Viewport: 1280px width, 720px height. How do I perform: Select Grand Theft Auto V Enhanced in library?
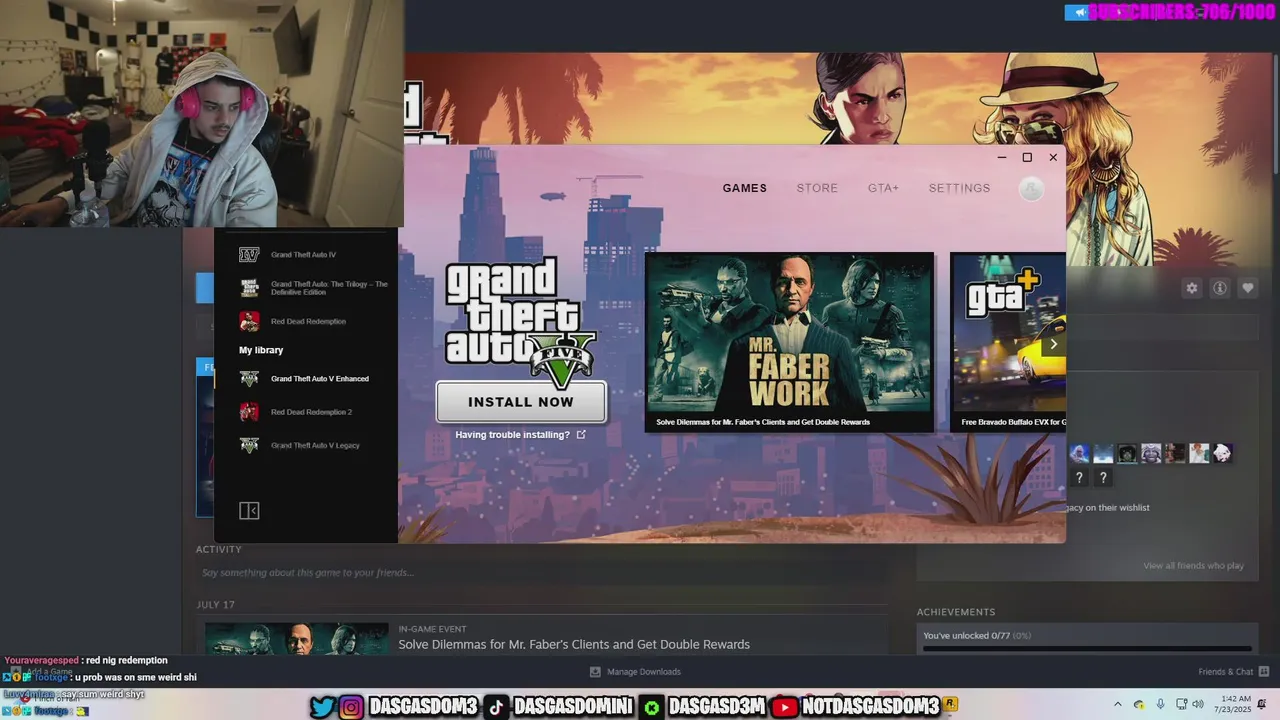click(x=304, y=379)
